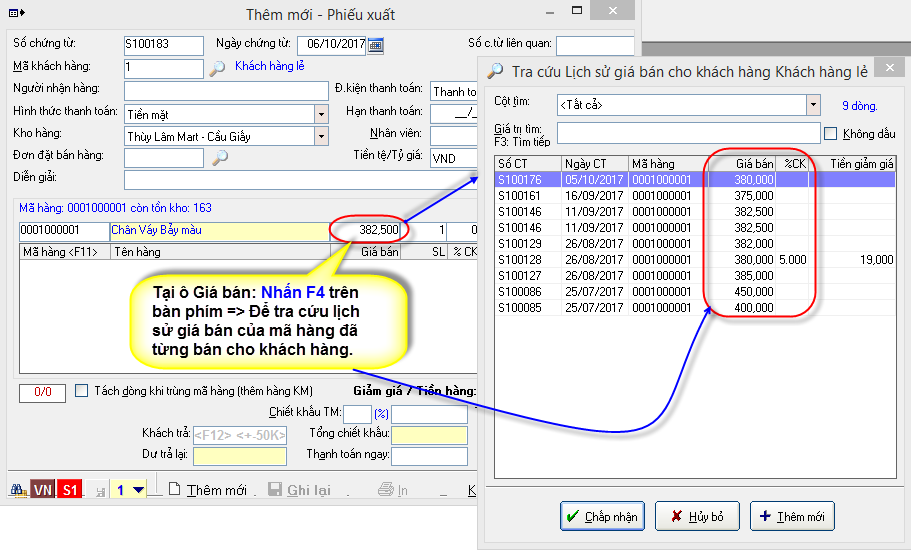The image size is (911, 550).
Task: Click the magnifier beside Đơn đặt bán hàng
Action: tap(220, 157)
